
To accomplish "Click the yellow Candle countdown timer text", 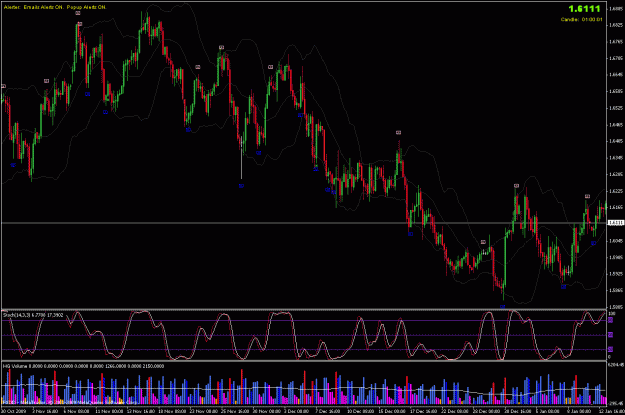I will tap(582, 19).
